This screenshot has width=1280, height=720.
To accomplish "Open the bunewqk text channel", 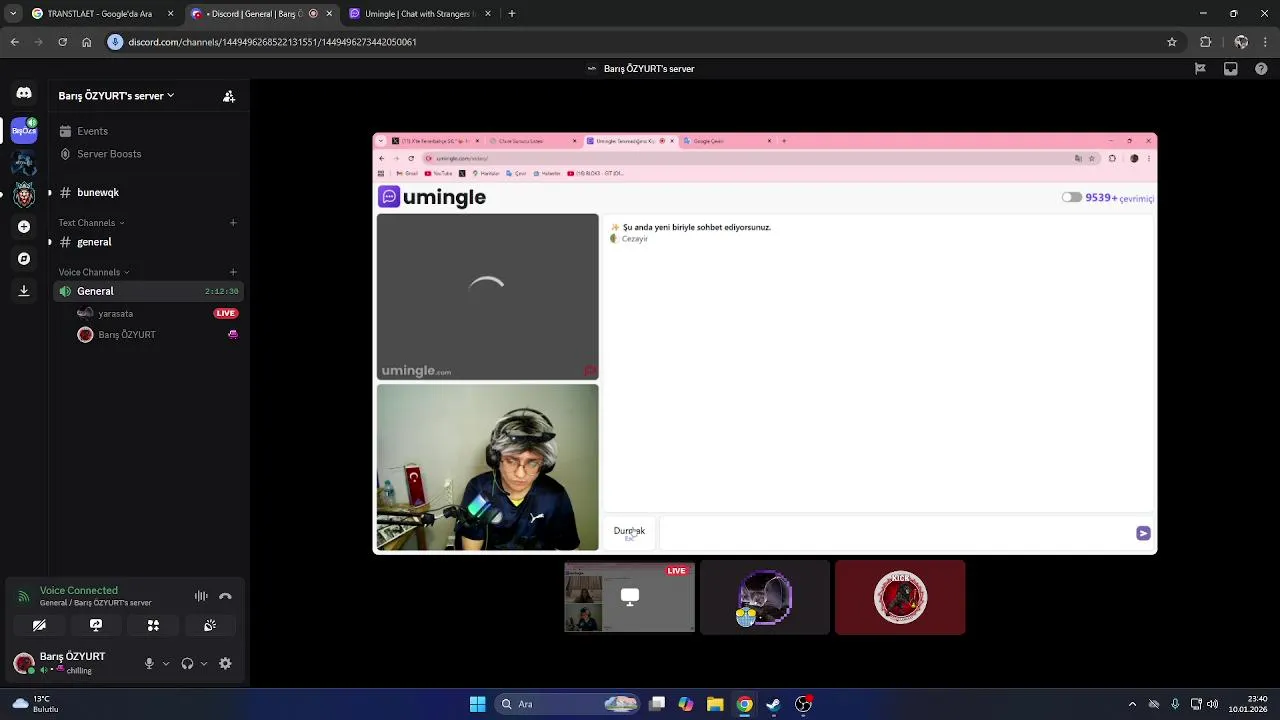I will (148, 192).
